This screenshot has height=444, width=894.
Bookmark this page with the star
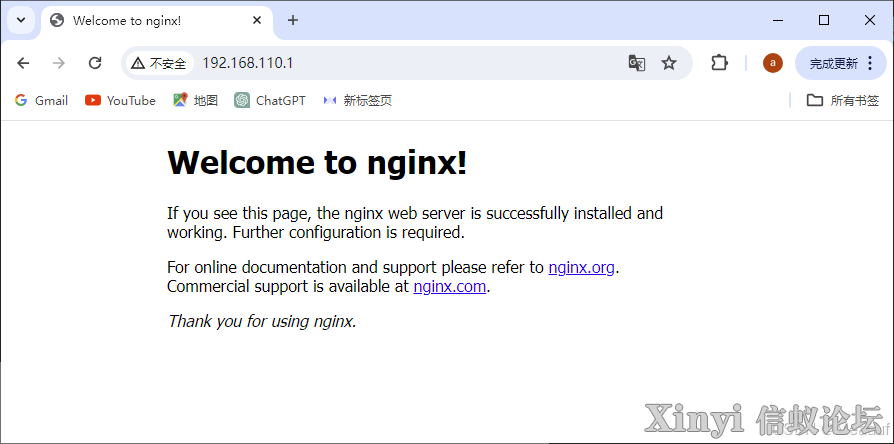(669, 63)
